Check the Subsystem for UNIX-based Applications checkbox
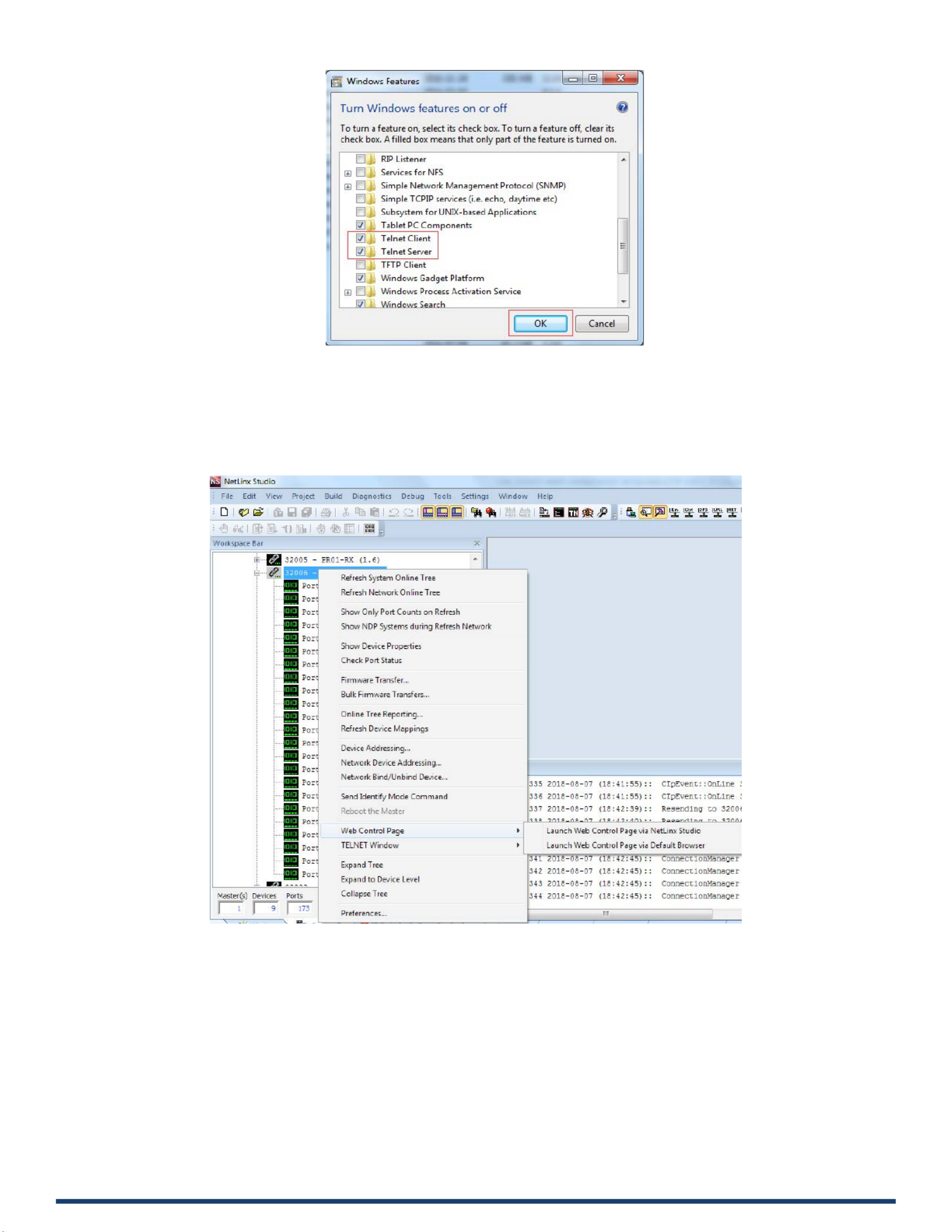952x1232 pixels. point(361,211)
